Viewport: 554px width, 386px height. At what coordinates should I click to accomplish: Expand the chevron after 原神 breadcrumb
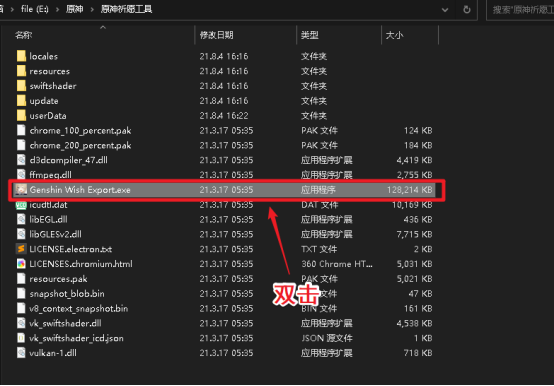click(92, 9)
